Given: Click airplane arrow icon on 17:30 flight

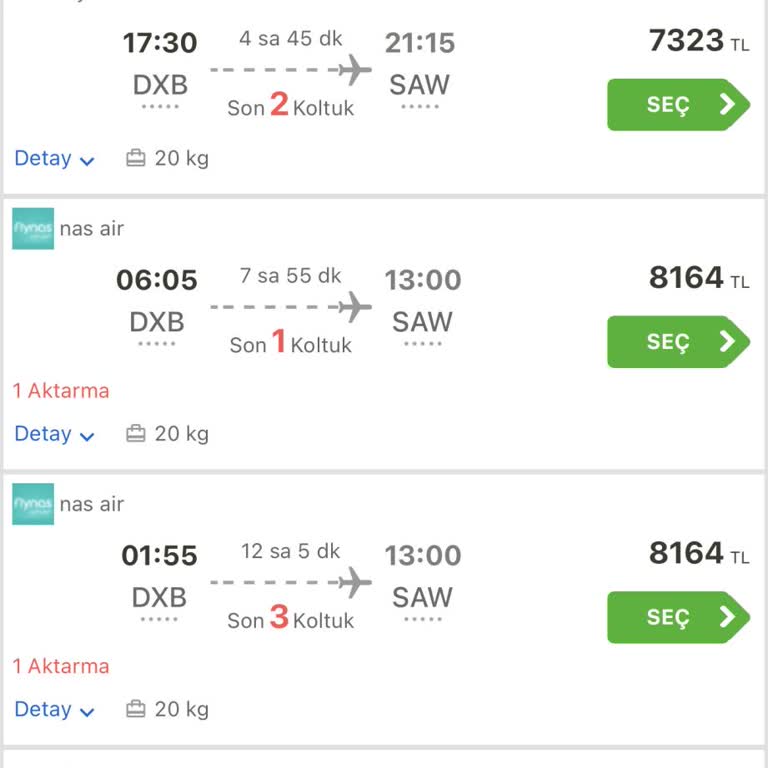Looking at the screenshot, I should tap(352, 70).
